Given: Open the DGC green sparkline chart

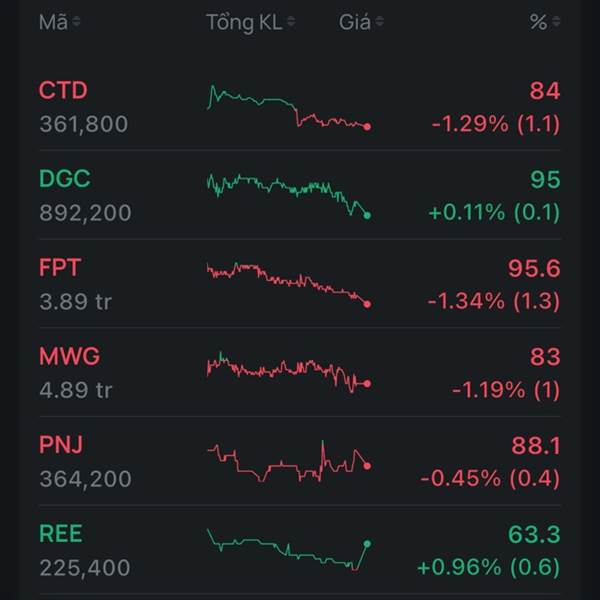Looking at the screenshot, I should [288, 194].
